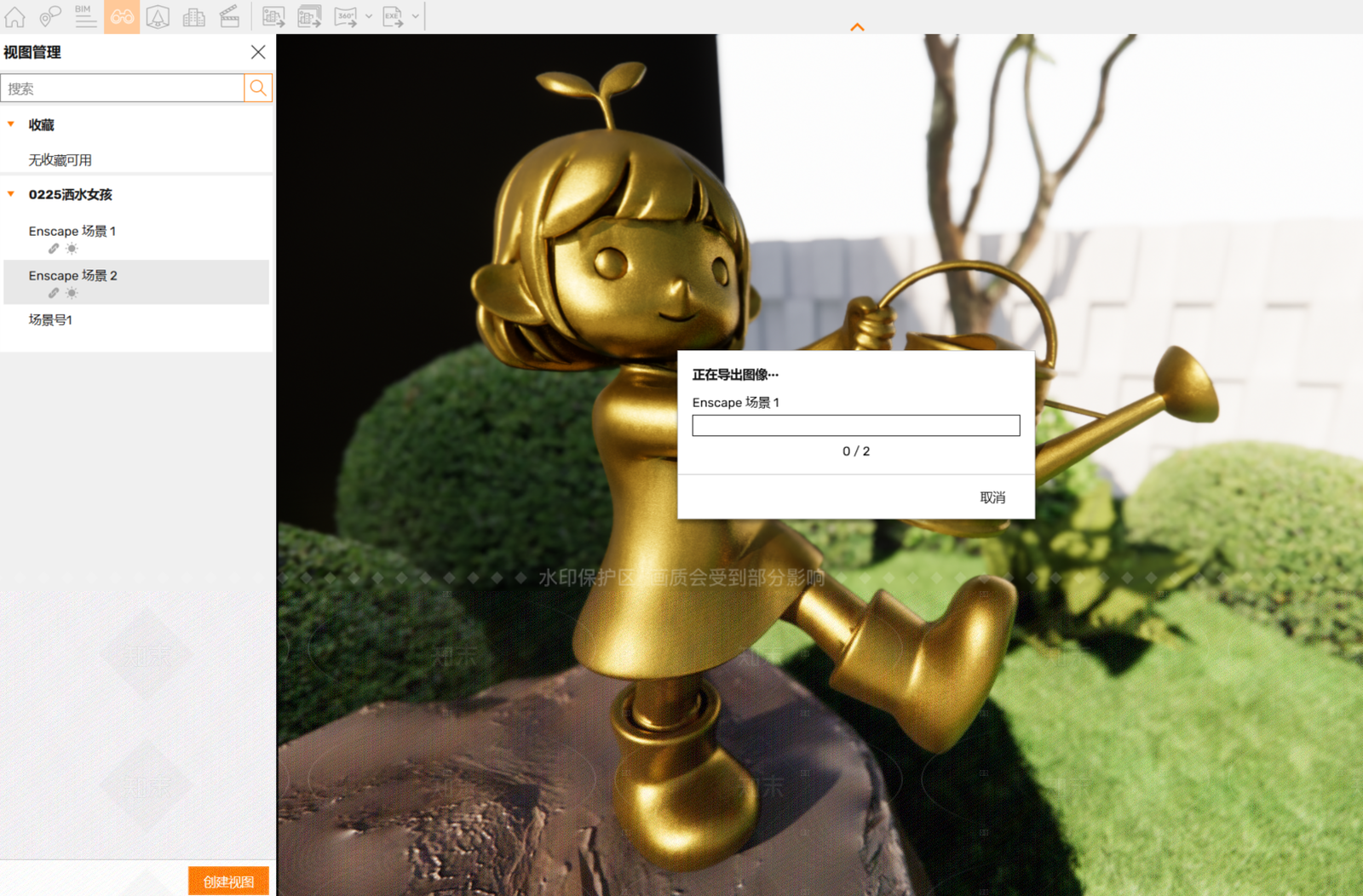Click the 搜索 search field
Screen dimensions: 1363x896
pos(123,89)
